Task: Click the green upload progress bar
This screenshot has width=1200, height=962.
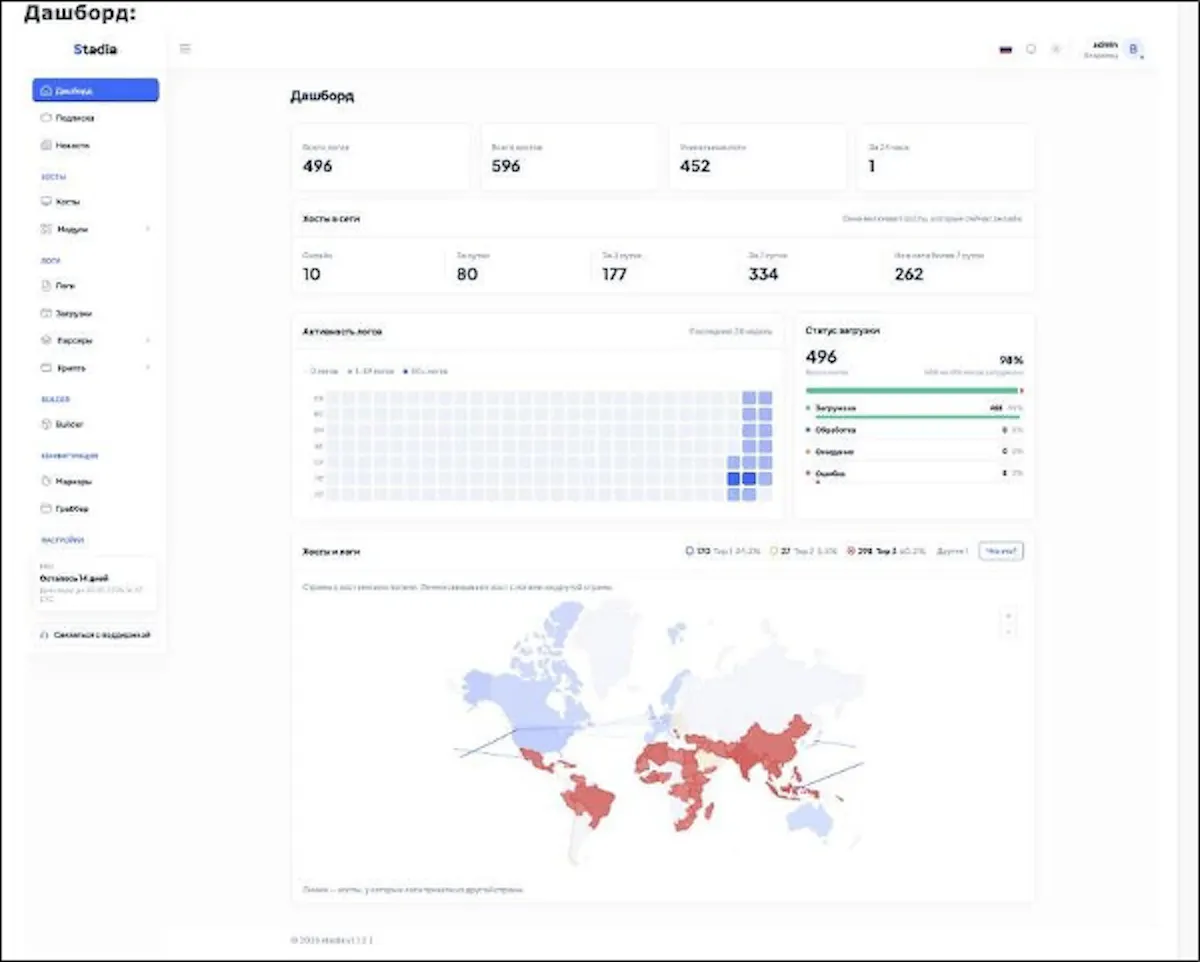Action: 912,390
